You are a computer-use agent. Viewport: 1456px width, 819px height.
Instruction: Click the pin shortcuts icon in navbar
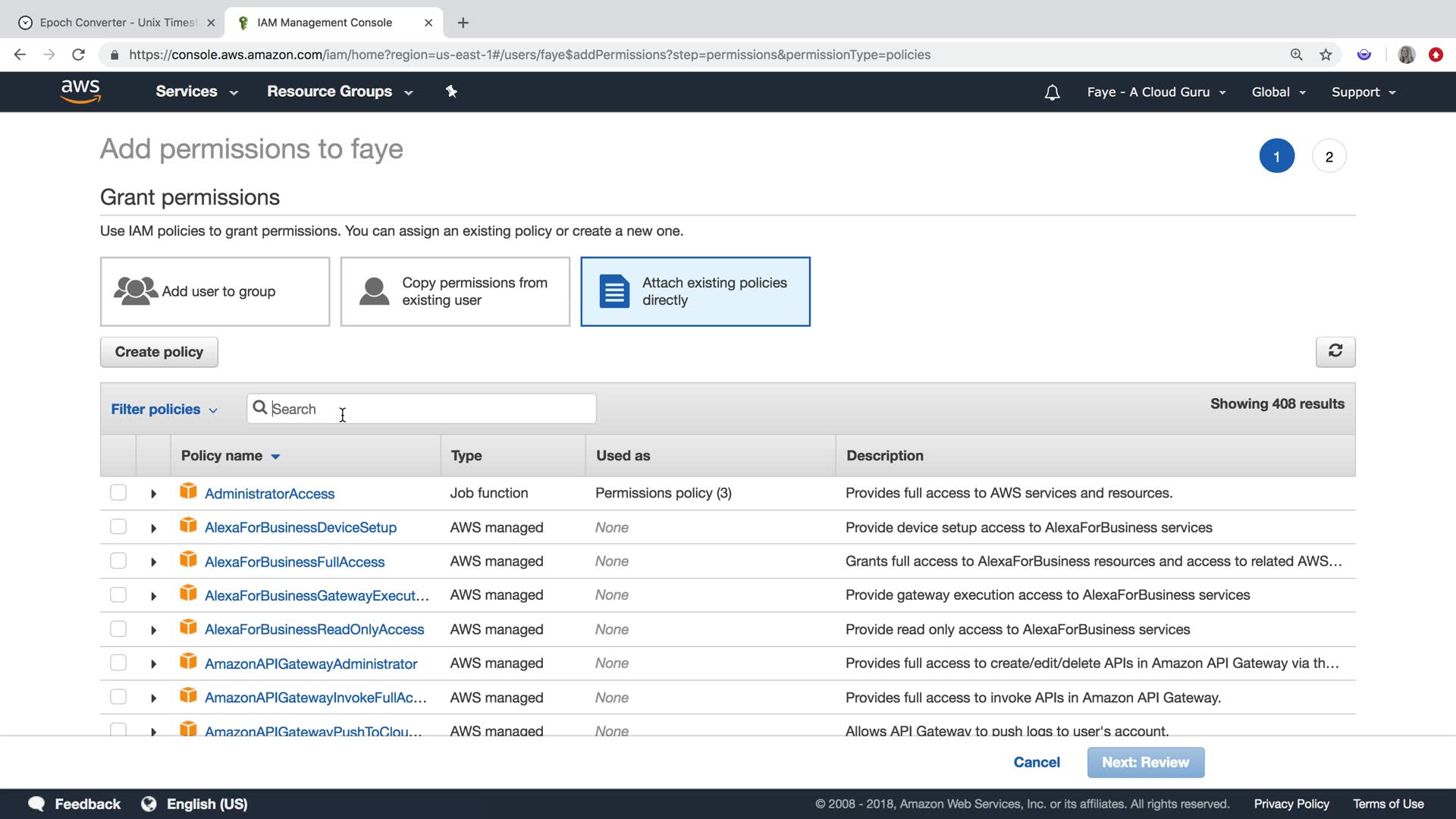click(451, 92)
